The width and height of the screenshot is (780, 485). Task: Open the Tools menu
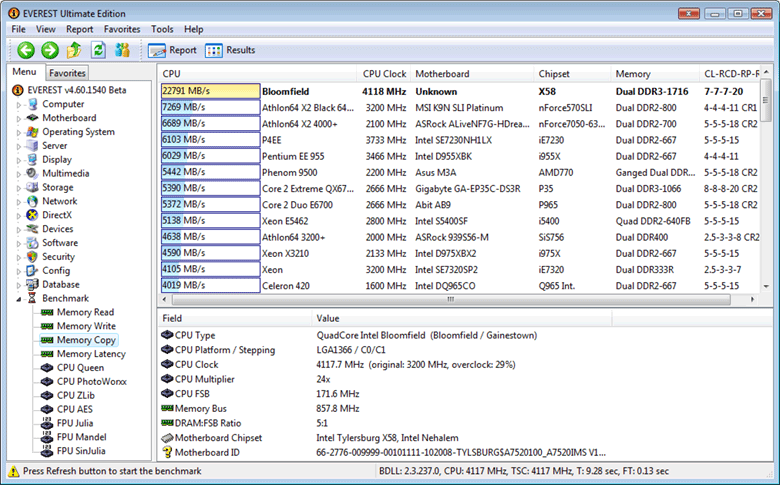162,29
